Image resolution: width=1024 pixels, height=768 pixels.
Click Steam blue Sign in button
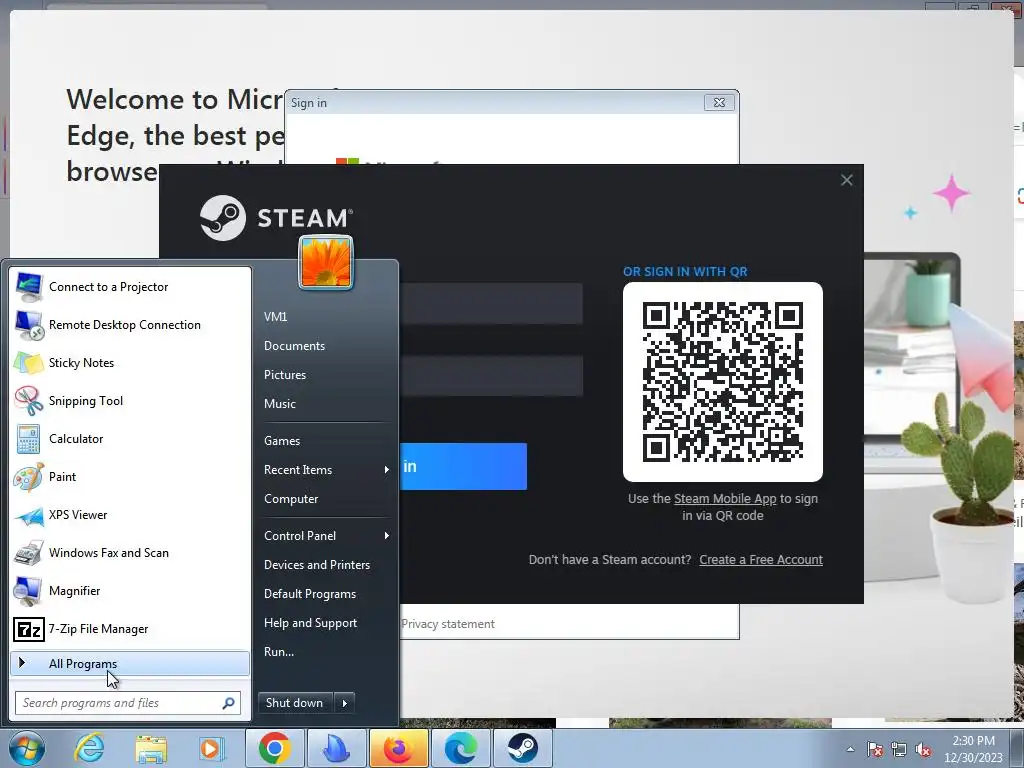click(x=463, y=466)
